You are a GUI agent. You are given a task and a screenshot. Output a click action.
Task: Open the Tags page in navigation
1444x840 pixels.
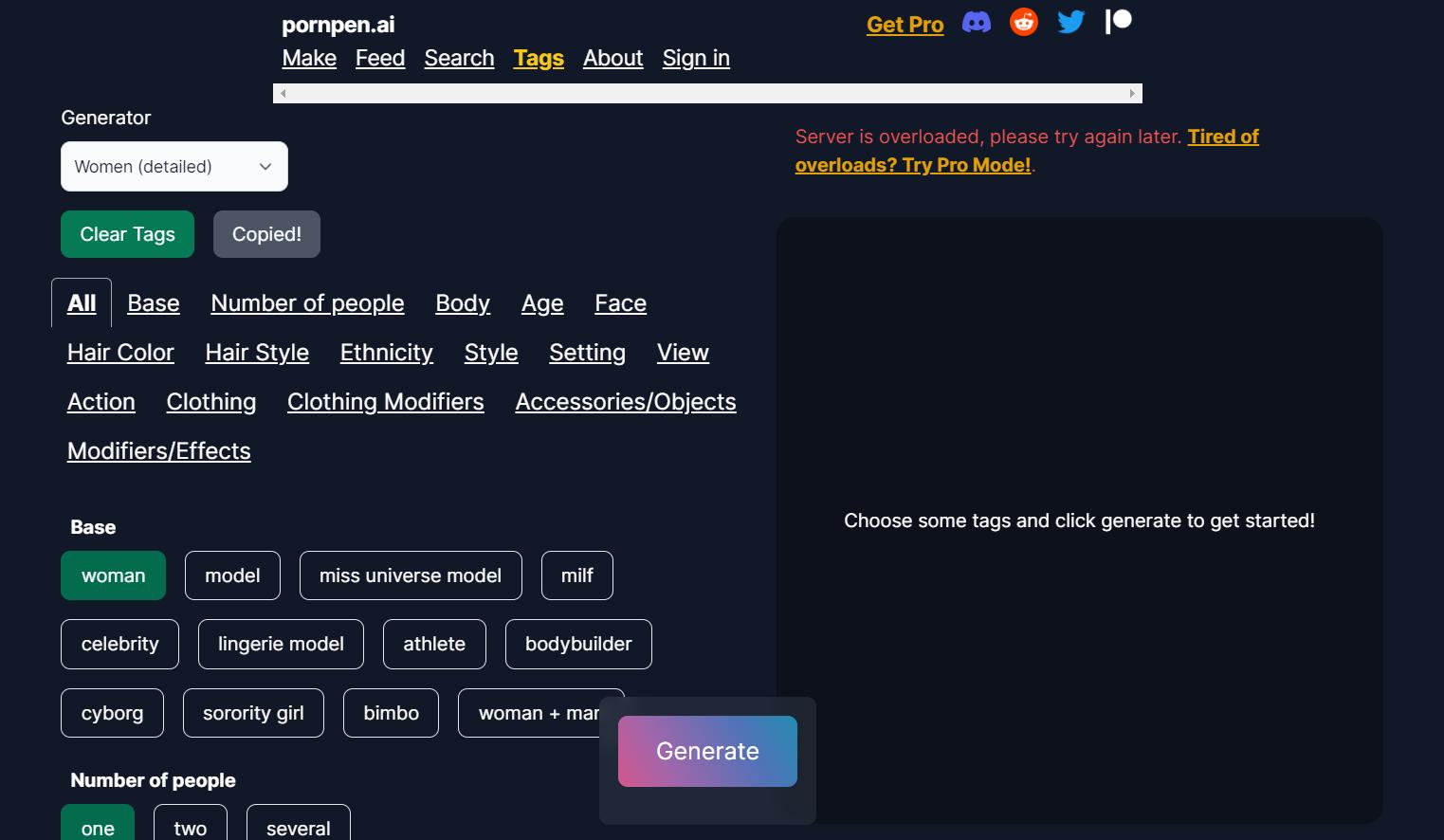tap(539, 58)
